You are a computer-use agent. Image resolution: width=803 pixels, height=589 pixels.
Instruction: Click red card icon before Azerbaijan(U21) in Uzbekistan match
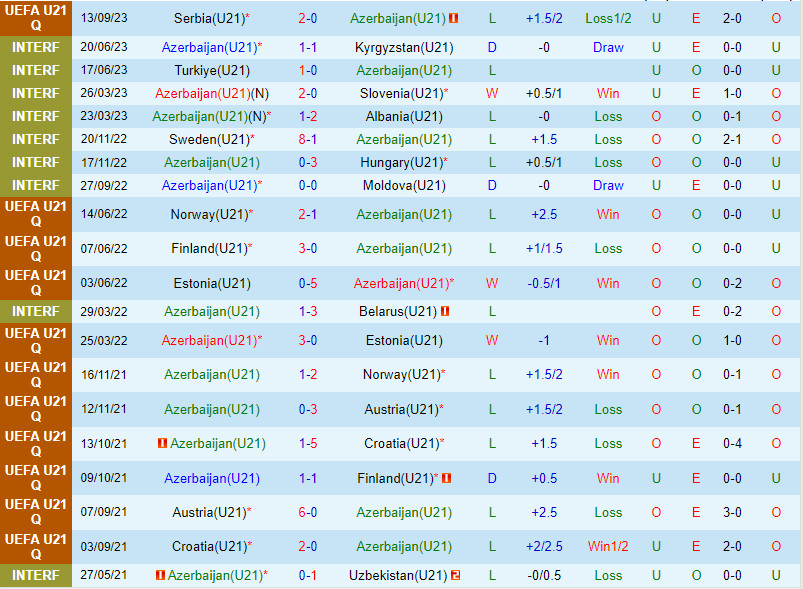160,575
